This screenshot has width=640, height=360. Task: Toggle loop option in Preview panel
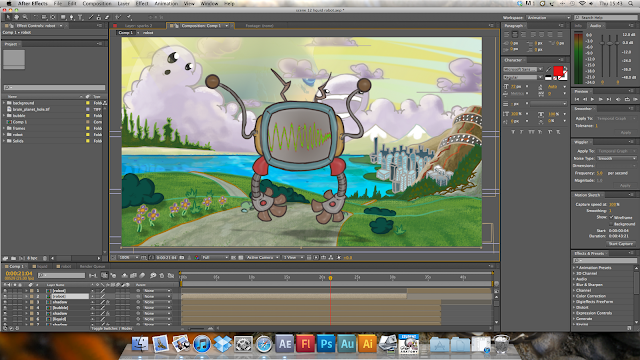pos(627,99)
